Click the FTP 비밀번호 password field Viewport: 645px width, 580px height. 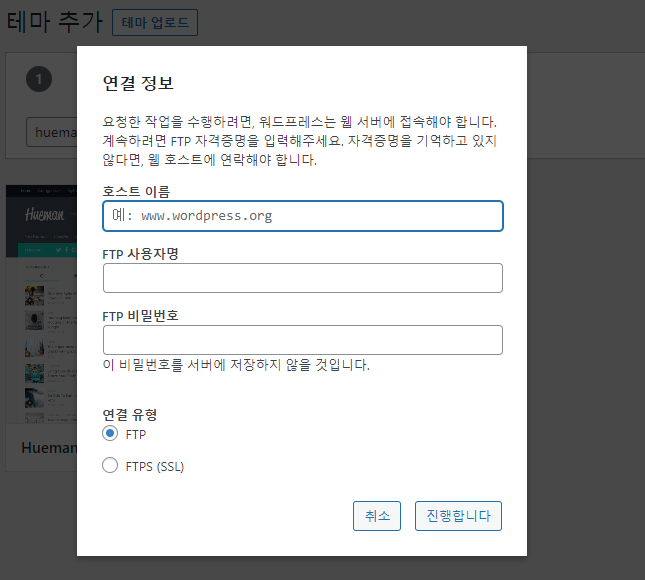click(303, 340)
